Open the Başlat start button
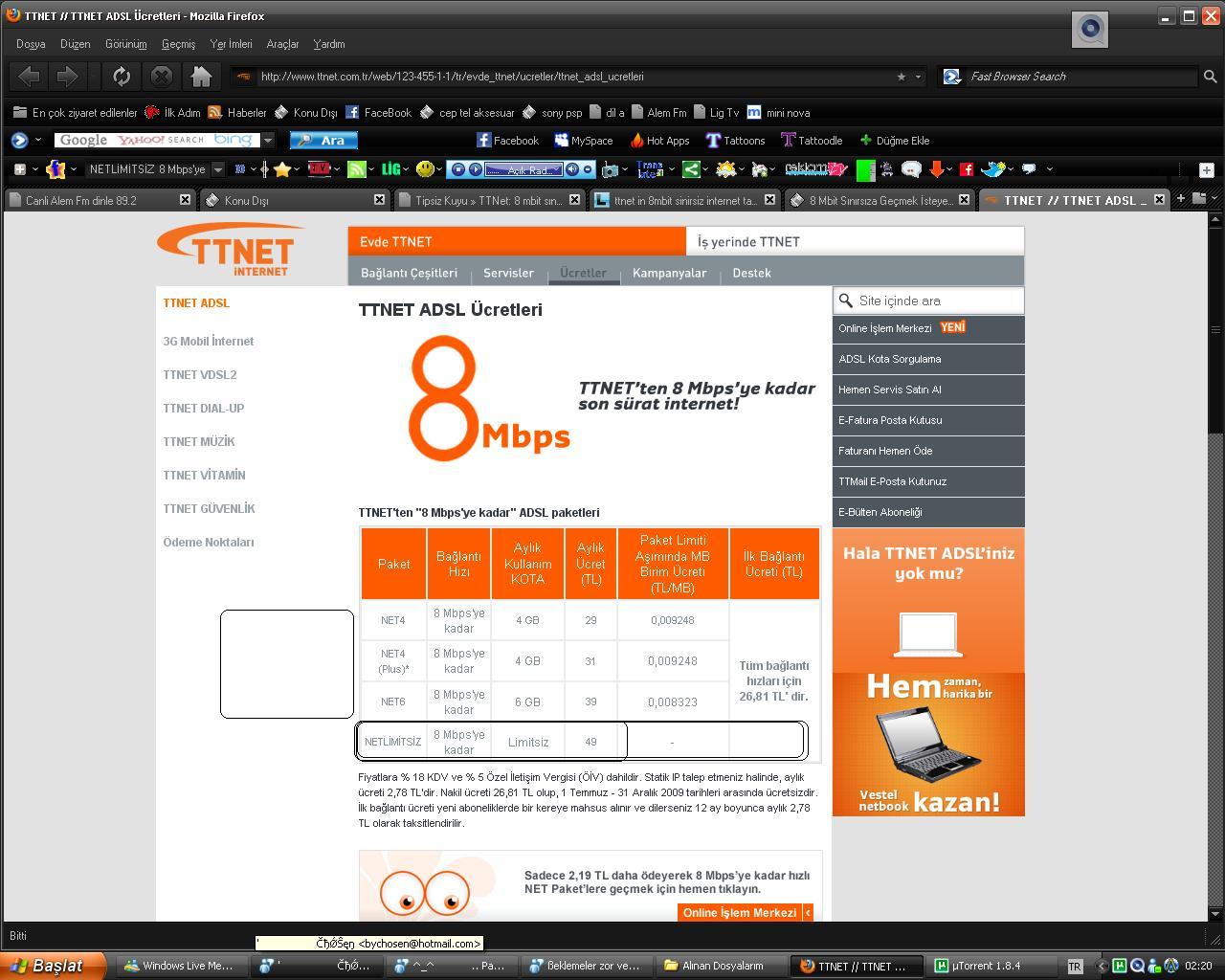 tap(53, 966)
